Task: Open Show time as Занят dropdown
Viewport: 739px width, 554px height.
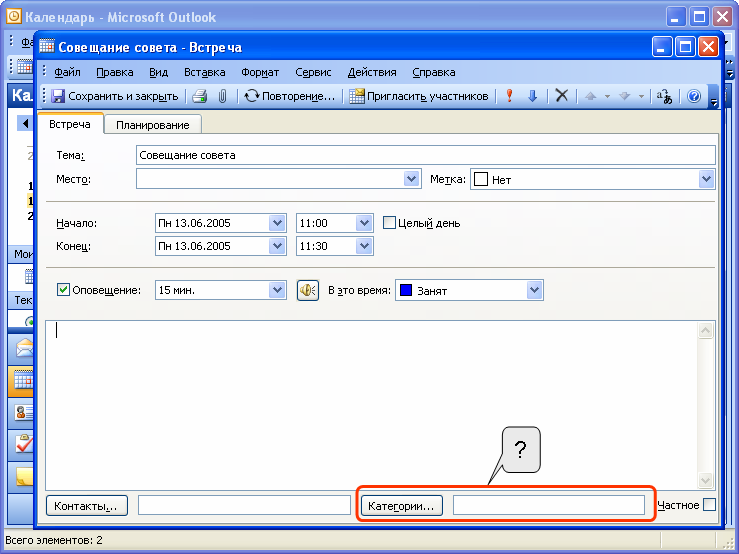Action: (534, 290)
